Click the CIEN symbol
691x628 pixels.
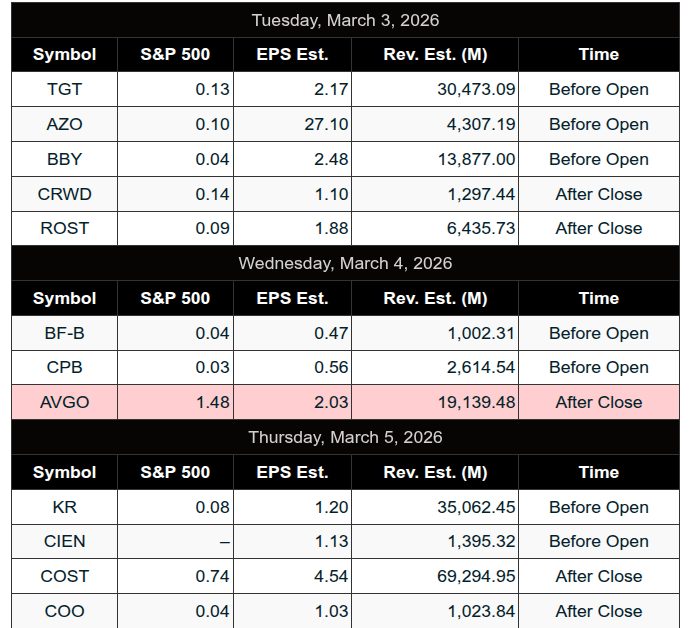64,541
